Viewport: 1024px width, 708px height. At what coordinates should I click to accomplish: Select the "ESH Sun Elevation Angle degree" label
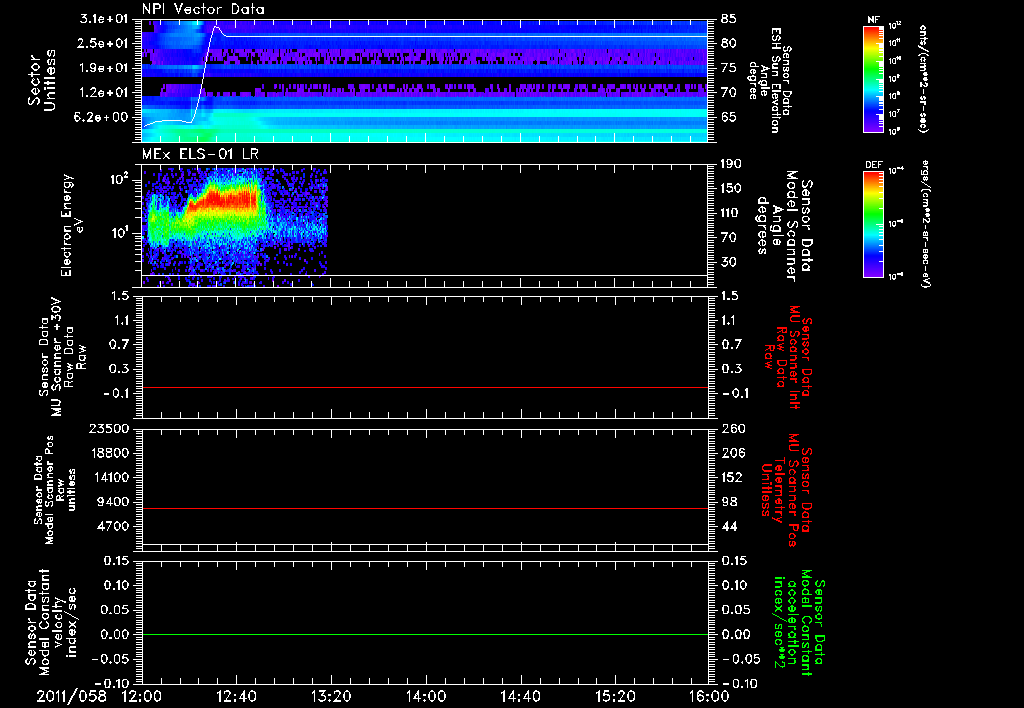pos(769,80)
